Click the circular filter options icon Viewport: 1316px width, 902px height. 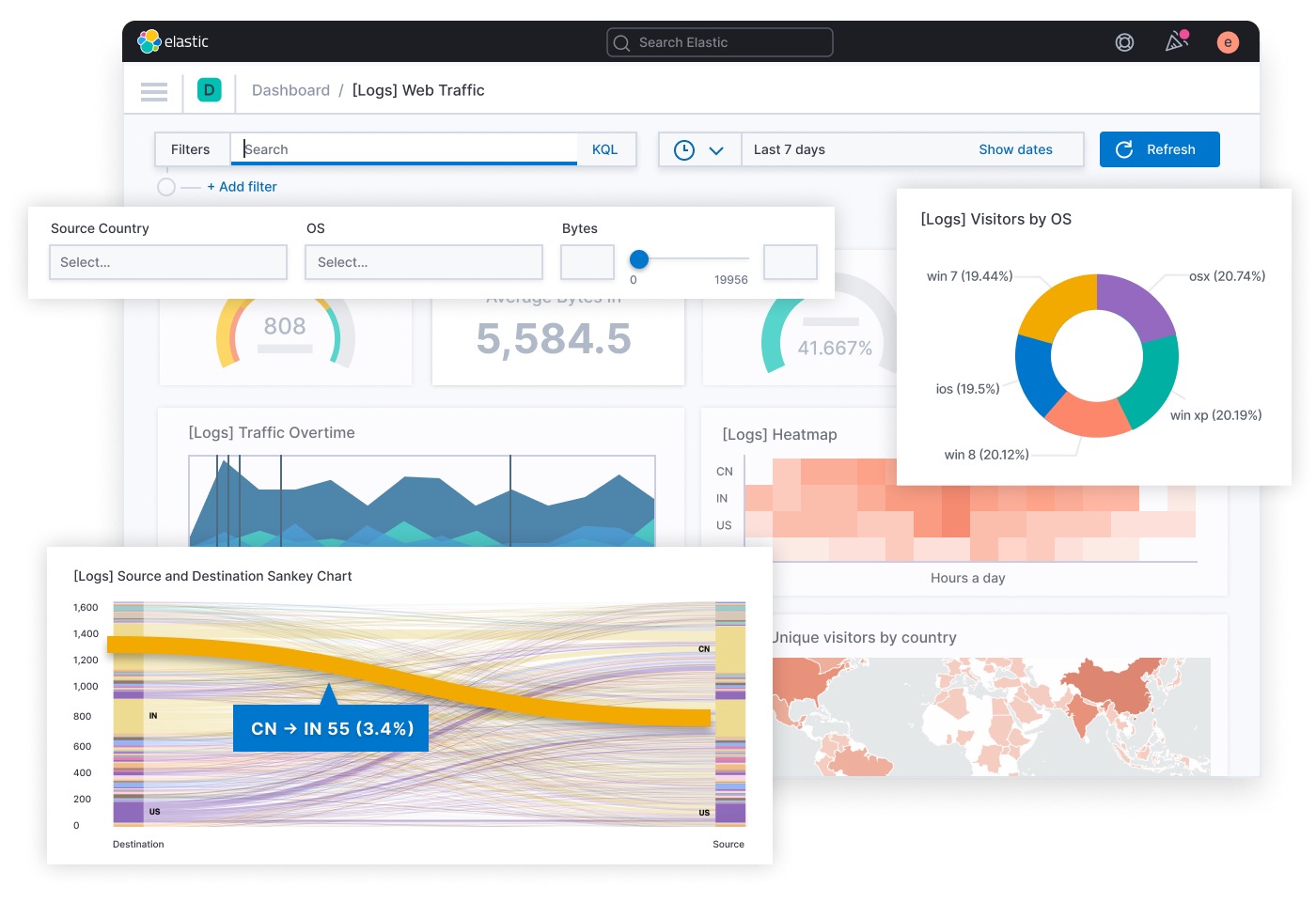point(166,187)
